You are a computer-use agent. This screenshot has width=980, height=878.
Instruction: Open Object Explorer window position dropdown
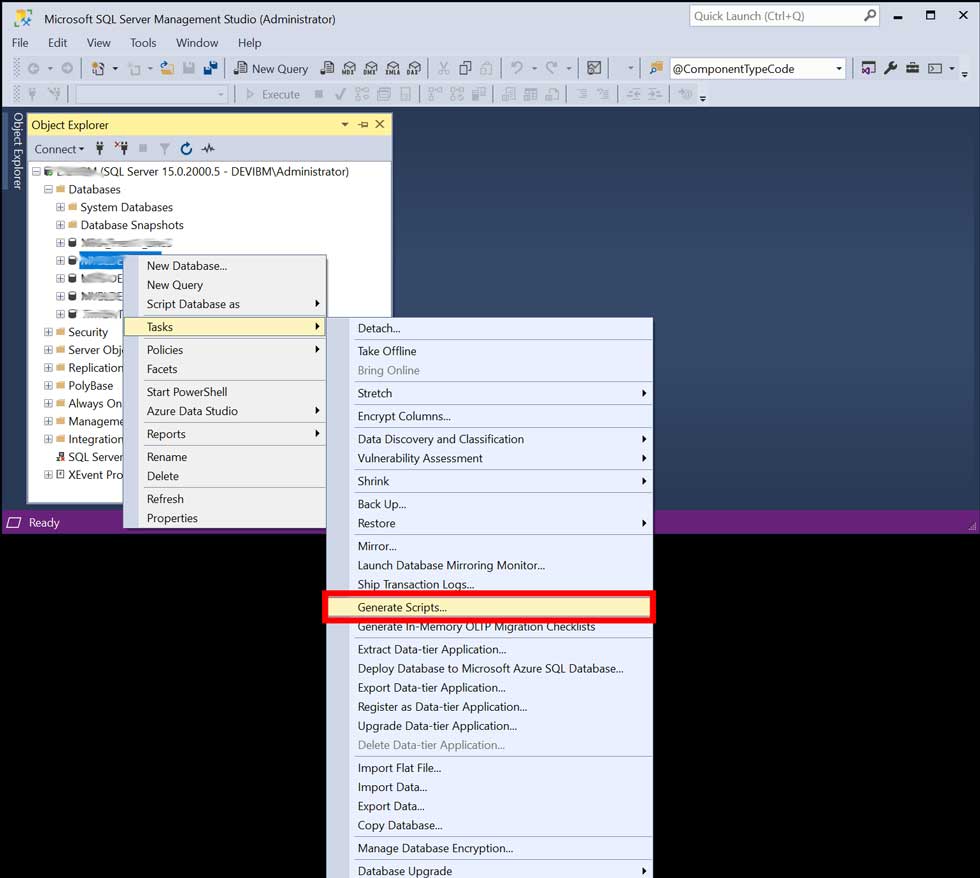point(344,124)
